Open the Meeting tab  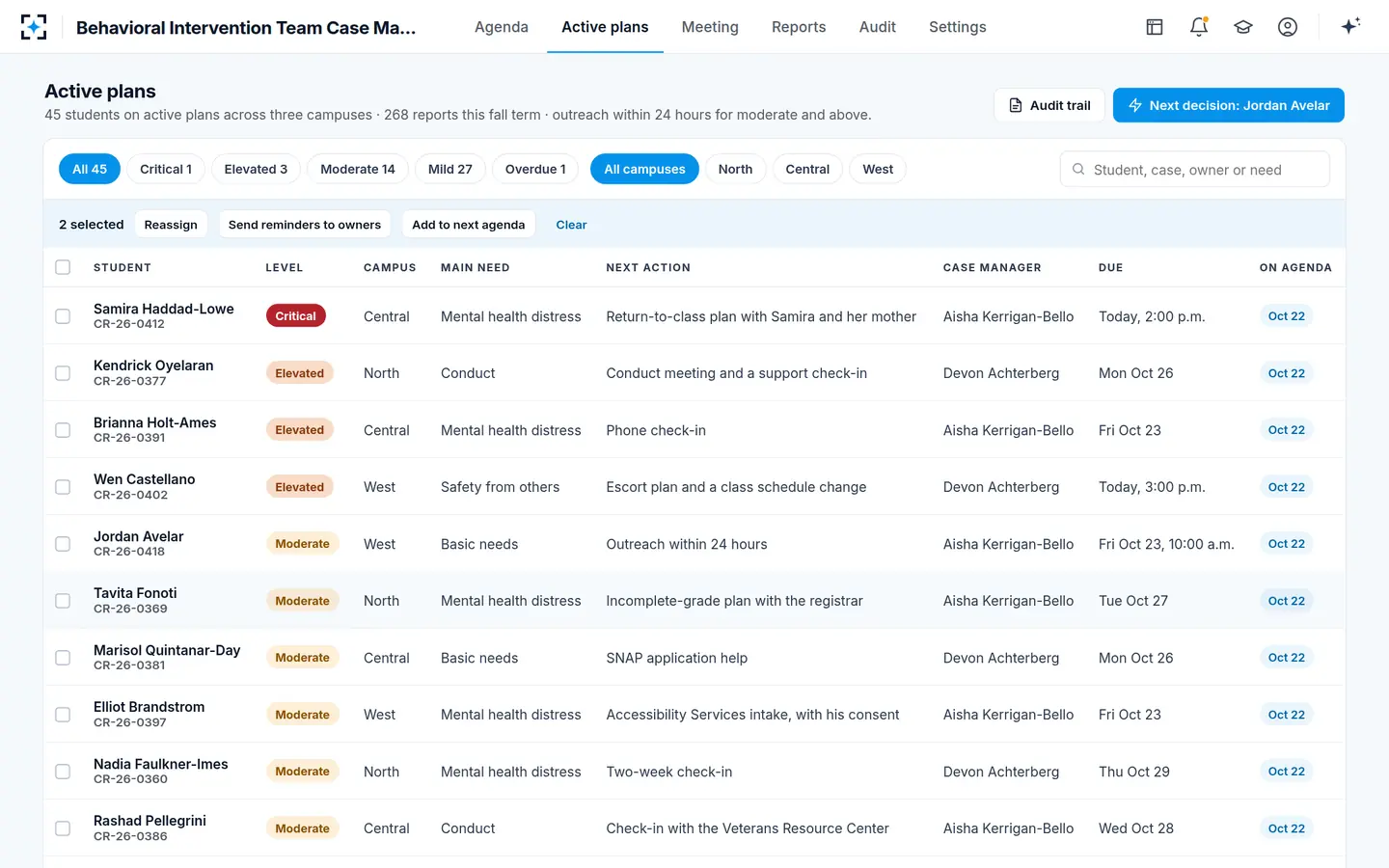[710, 27]
